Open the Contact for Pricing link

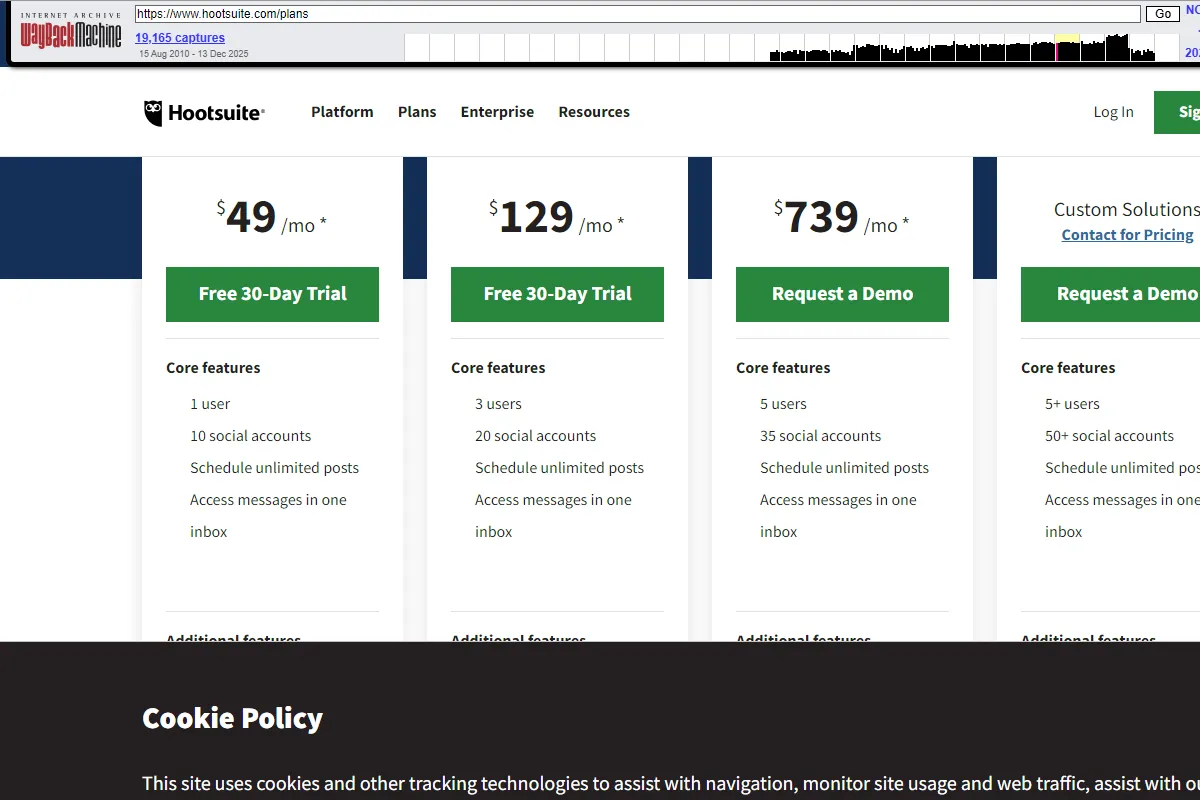tap(1127, 234)
